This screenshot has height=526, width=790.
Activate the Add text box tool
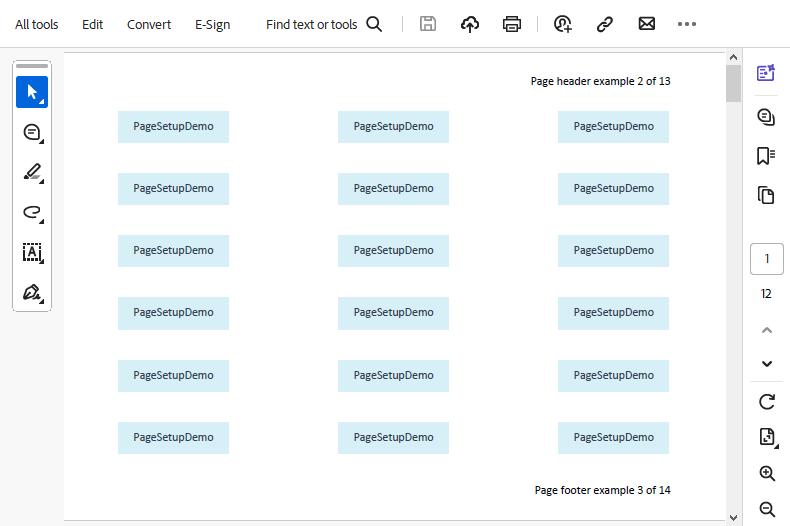32,252
